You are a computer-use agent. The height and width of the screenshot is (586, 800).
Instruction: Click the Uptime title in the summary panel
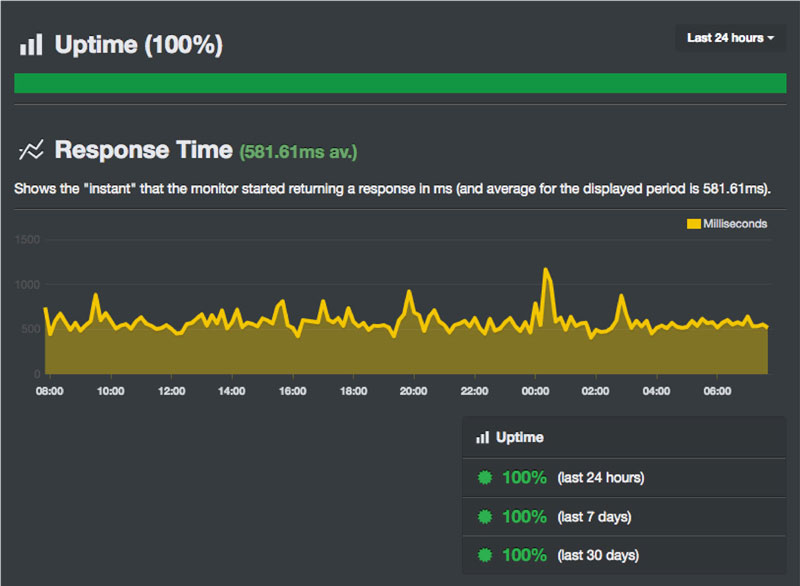point(519,438)
